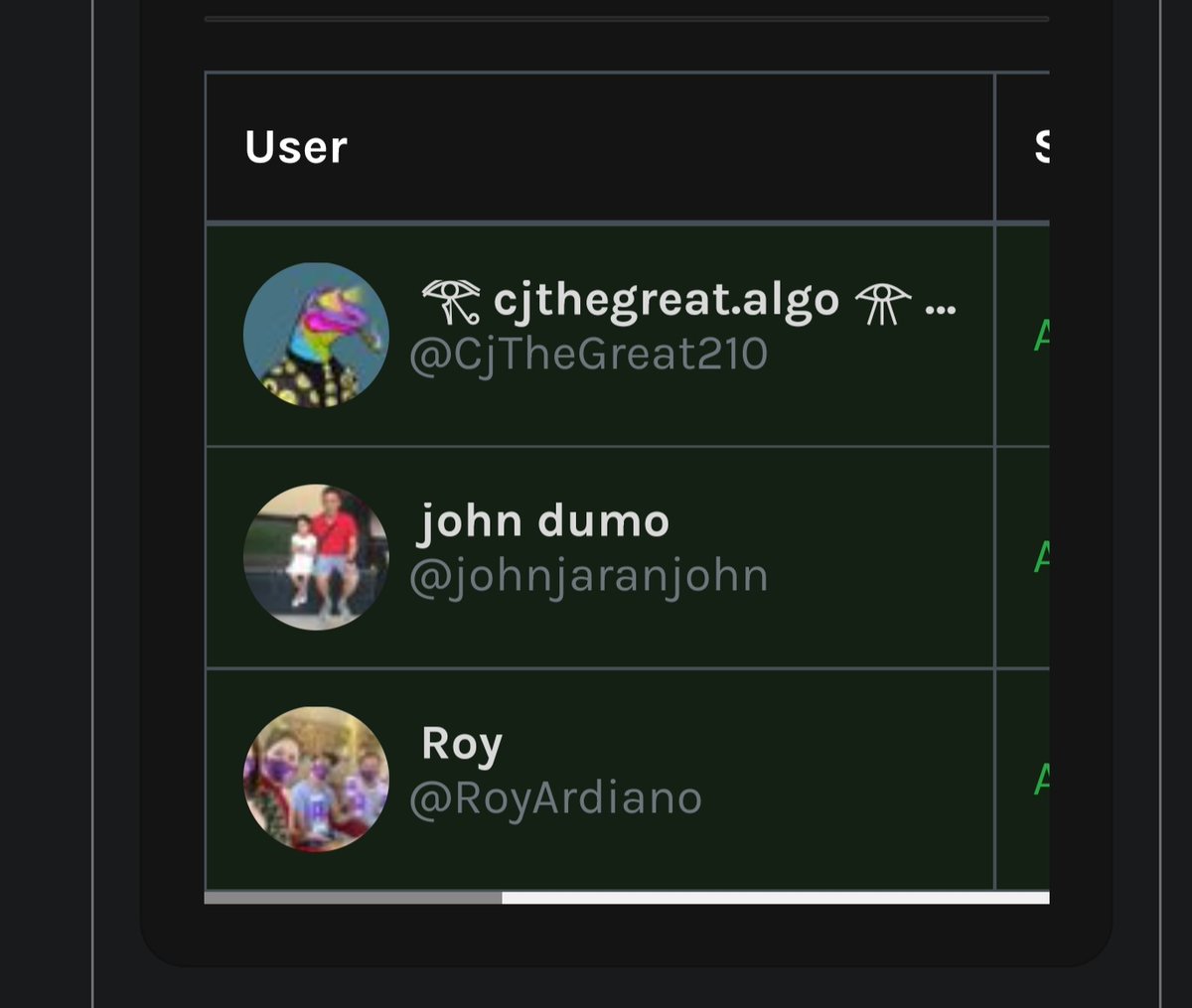Viewport: 1192px width, 1008px height.
Task: Click the eye symbol after cjthegreat.algo
Action: pyautogui.click(x=882, y=302)
